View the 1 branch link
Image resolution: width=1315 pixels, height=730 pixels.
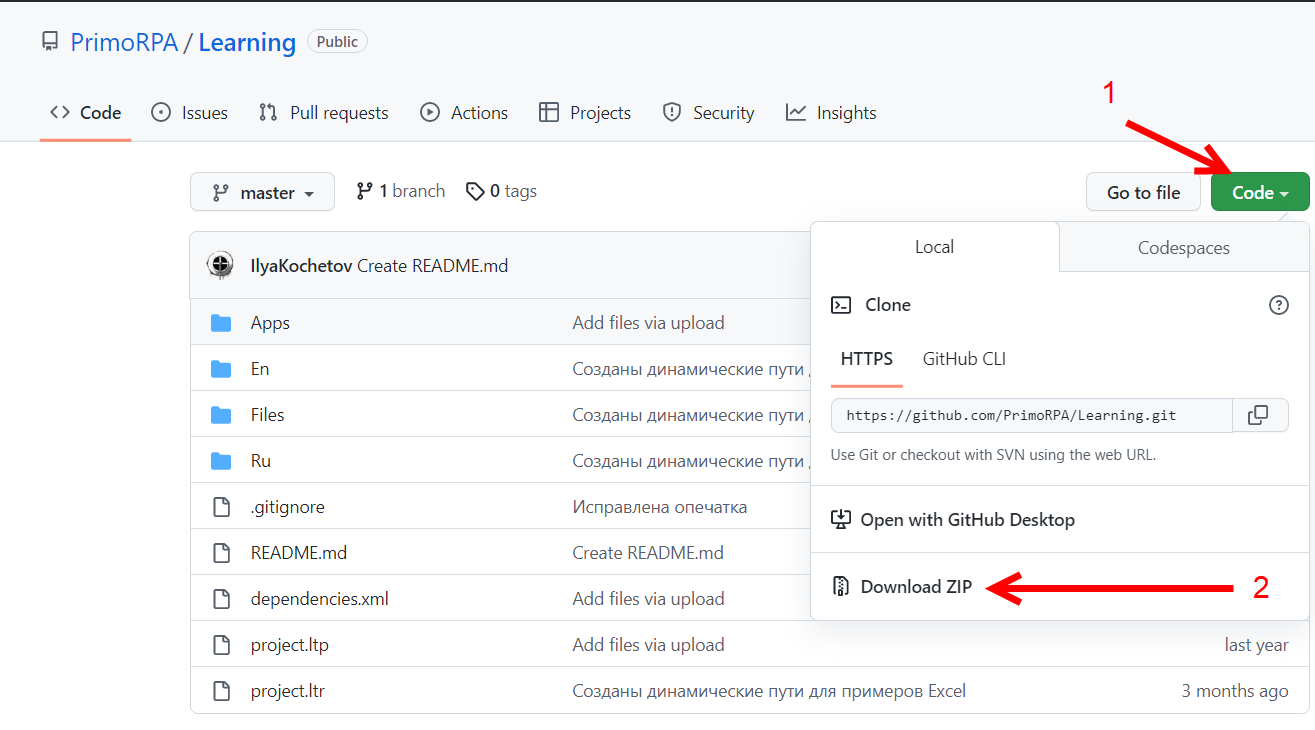tap(400, 191)
